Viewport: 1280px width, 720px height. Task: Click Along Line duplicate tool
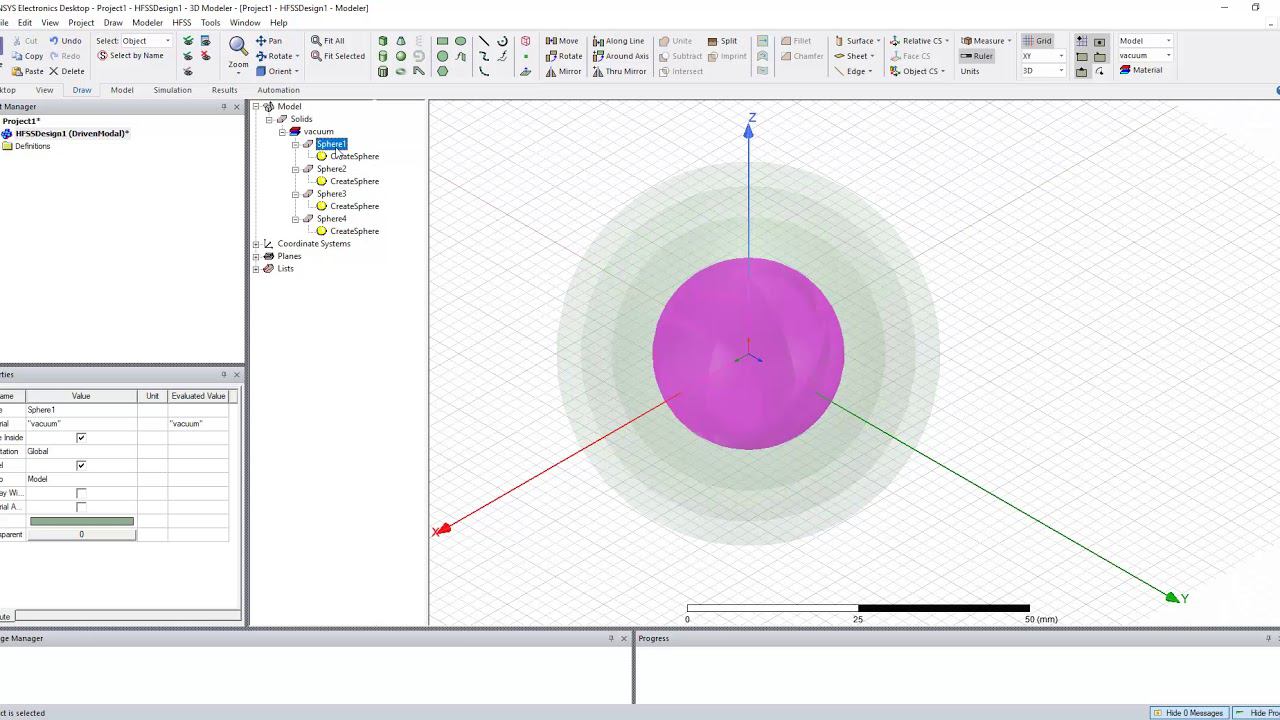tap(618, 41)
